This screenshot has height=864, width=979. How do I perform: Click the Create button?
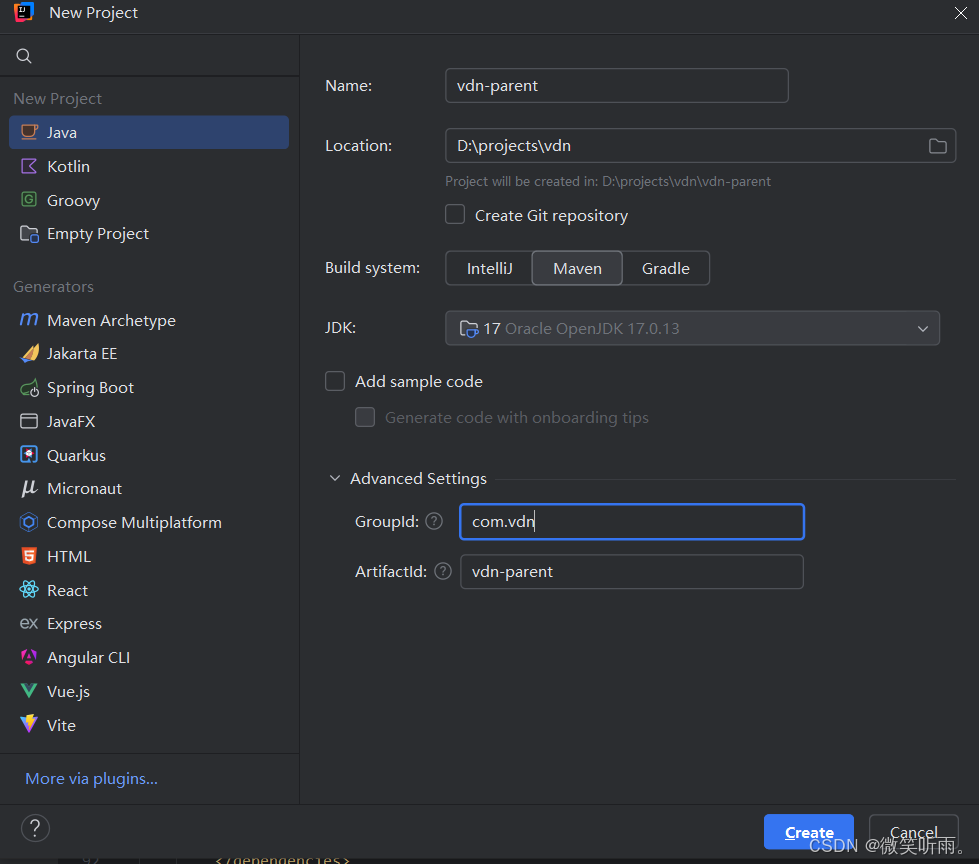809,832
